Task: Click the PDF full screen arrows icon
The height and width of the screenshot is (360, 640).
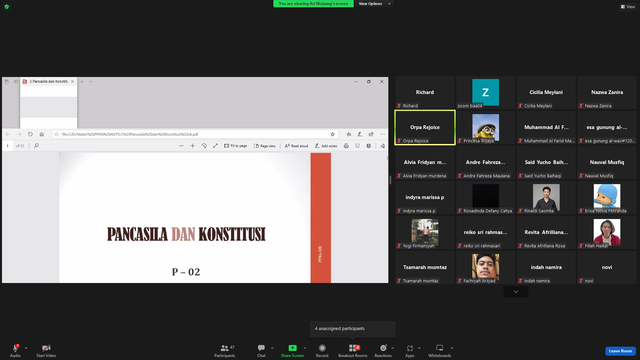Action: click(x=215, y=146)
